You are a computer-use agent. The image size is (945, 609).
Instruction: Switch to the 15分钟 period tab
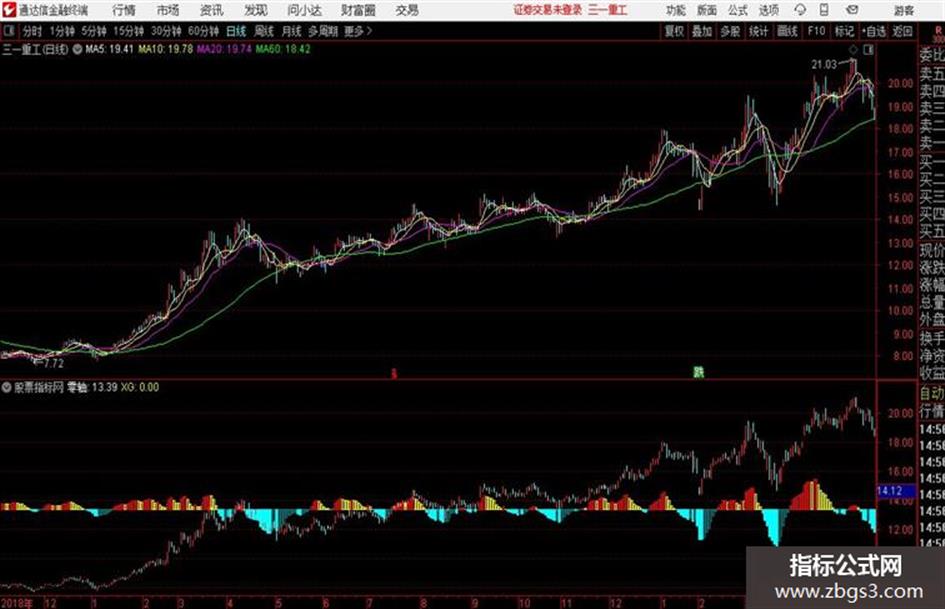[x=128, y=31]
